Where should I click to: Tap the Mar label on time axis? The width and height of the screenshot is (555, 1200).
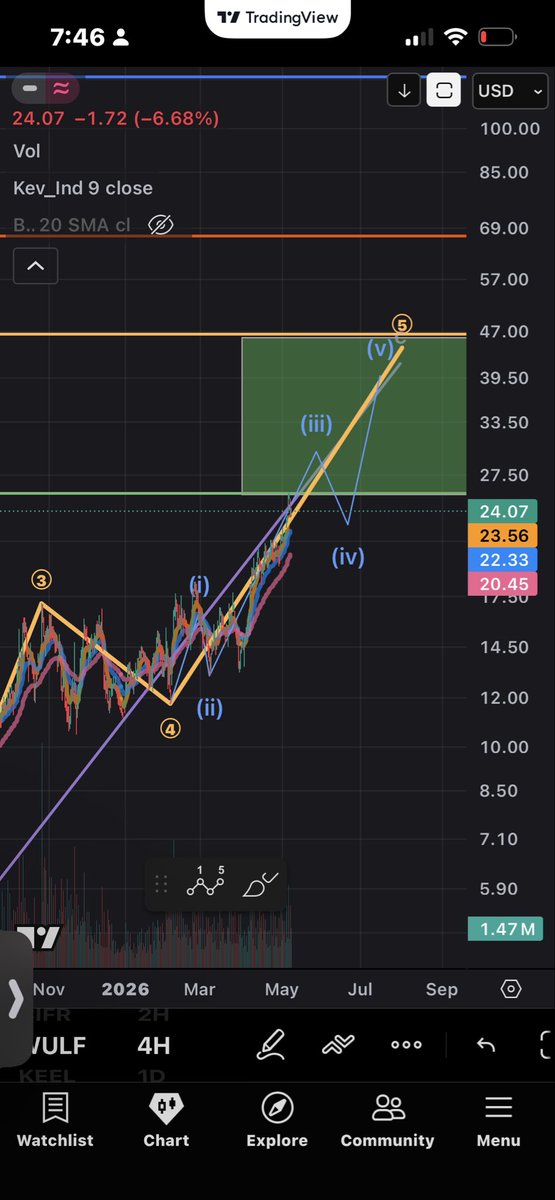tap(200, 989)
